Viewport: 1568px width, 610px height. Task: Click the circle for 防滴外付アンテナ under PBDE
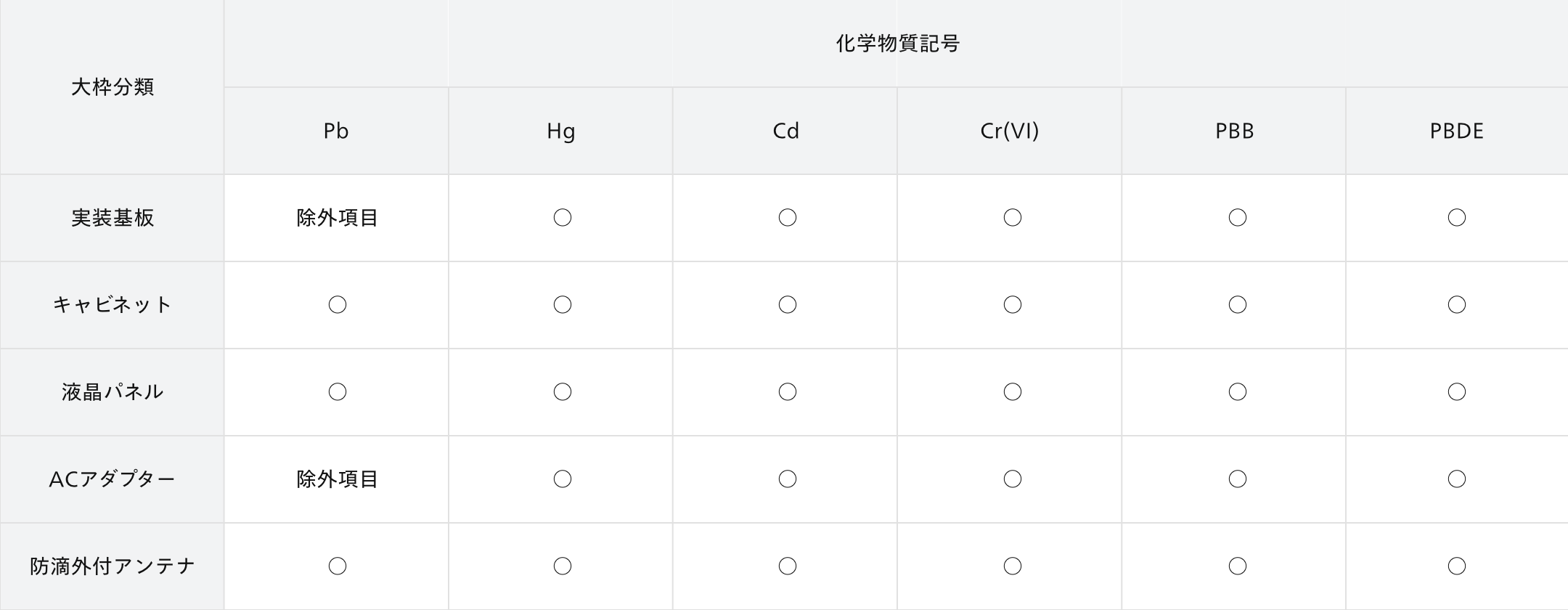tap(1457, 566)
